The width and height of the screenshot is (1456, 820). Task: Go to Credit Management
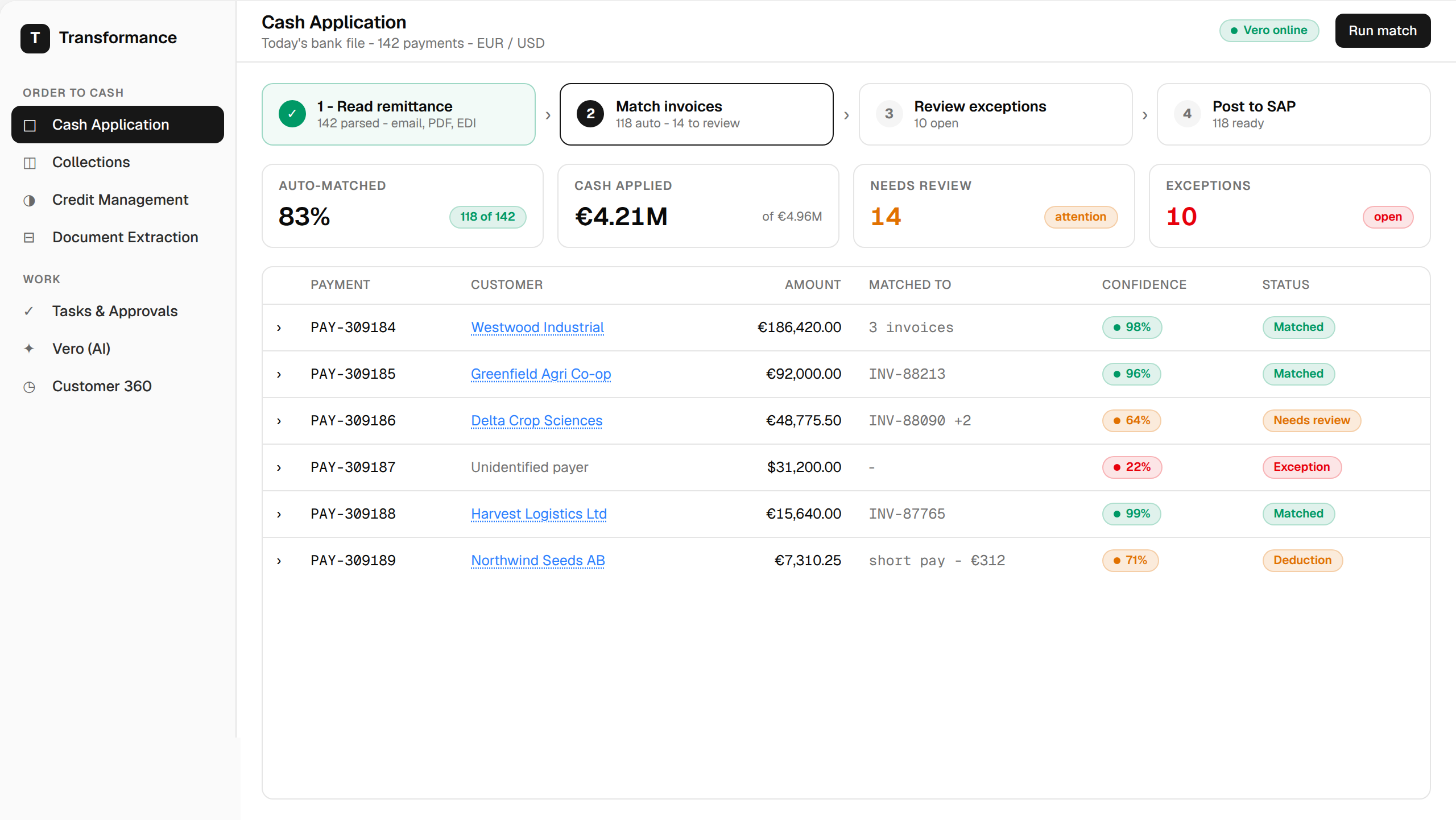[118, 200]
